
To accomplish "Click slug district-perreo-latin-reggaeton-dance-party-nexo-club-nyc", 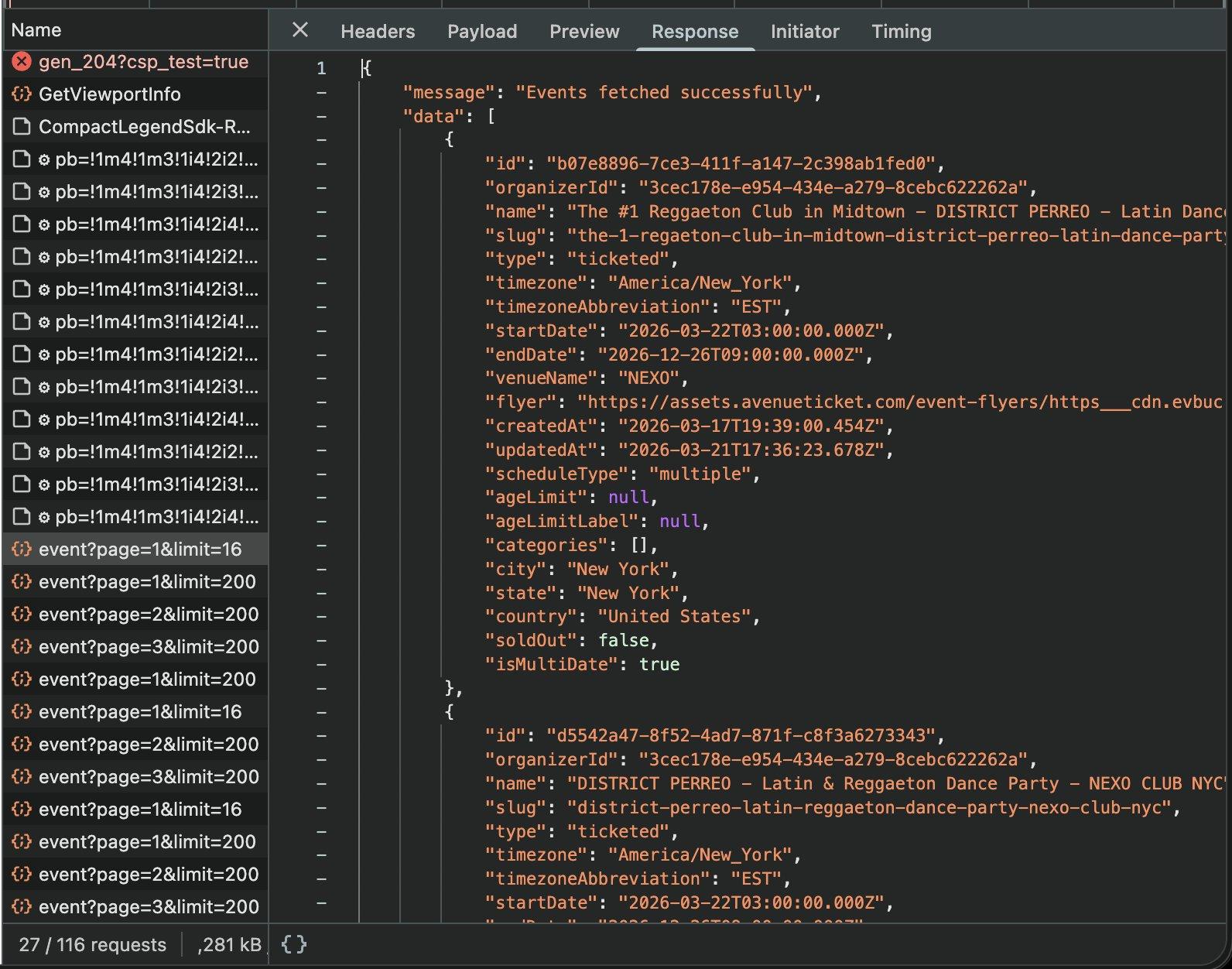I will pyautogui.click(x=833, y=808).
